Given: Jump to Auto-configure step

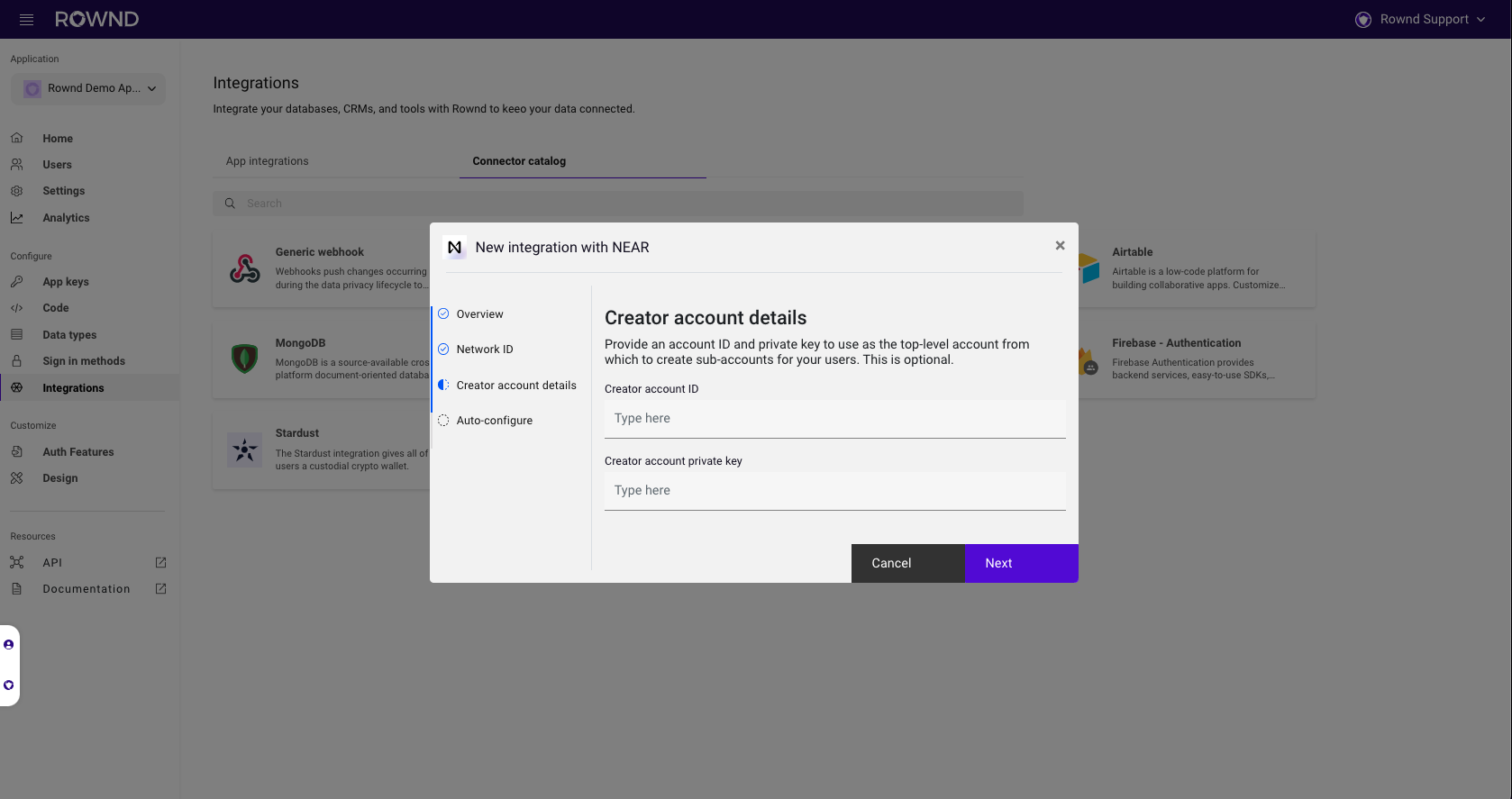Looking at the screenshot, I should pyautogui.click(x=495, y=421).
